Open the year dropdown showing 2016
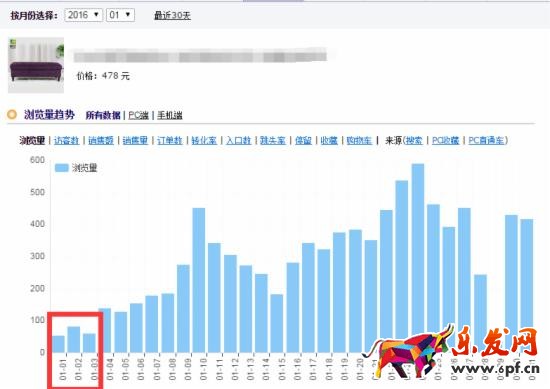 tap(83, 15)
